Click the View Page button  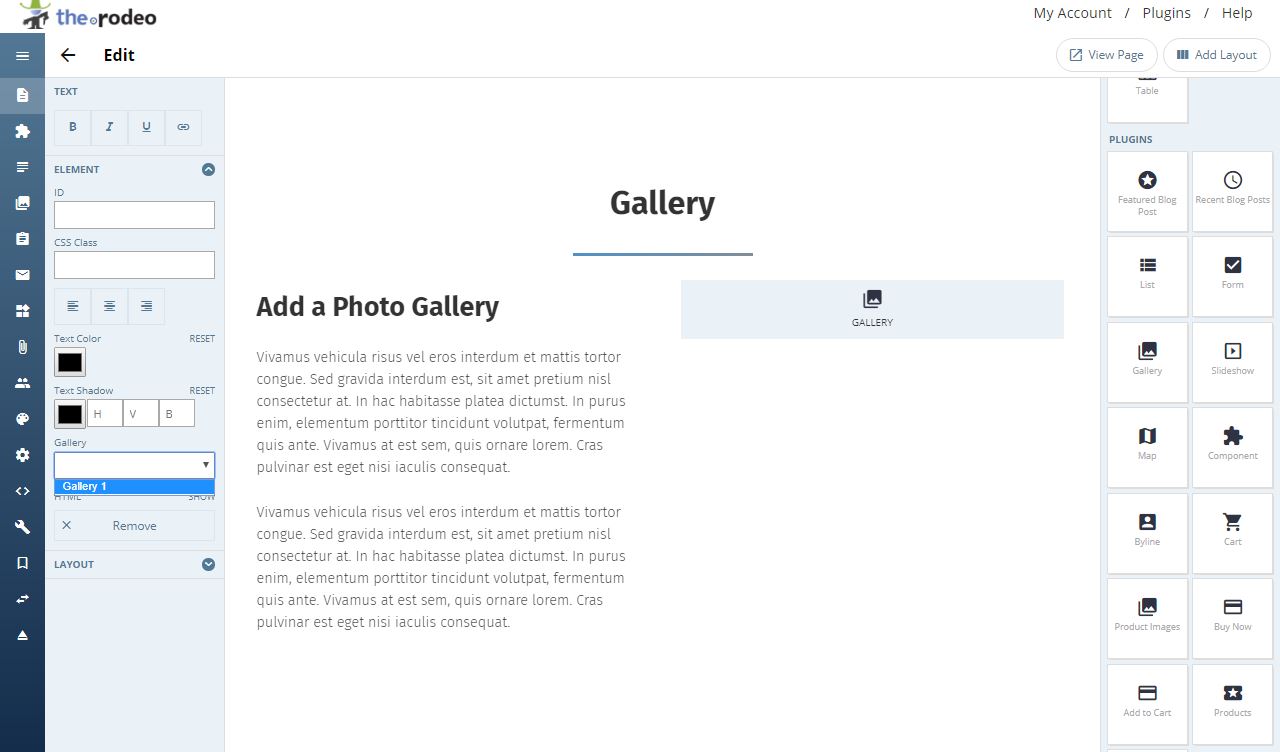(1107, 55)
